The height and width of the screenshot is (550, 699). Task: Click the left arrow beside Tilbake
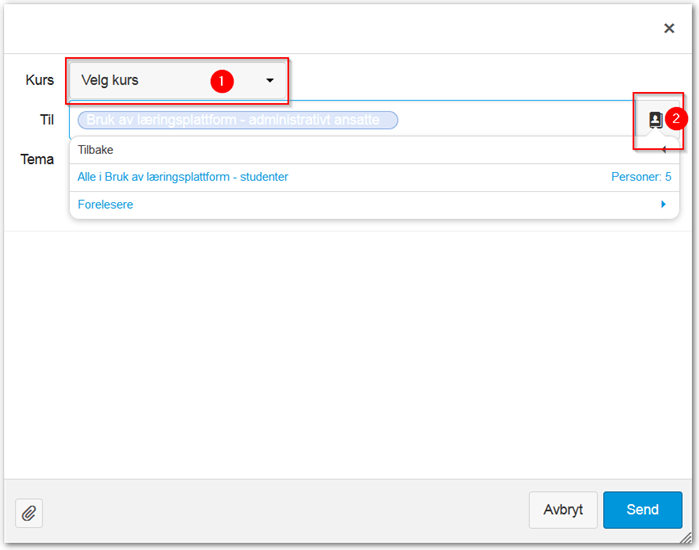tap(663, 150)
